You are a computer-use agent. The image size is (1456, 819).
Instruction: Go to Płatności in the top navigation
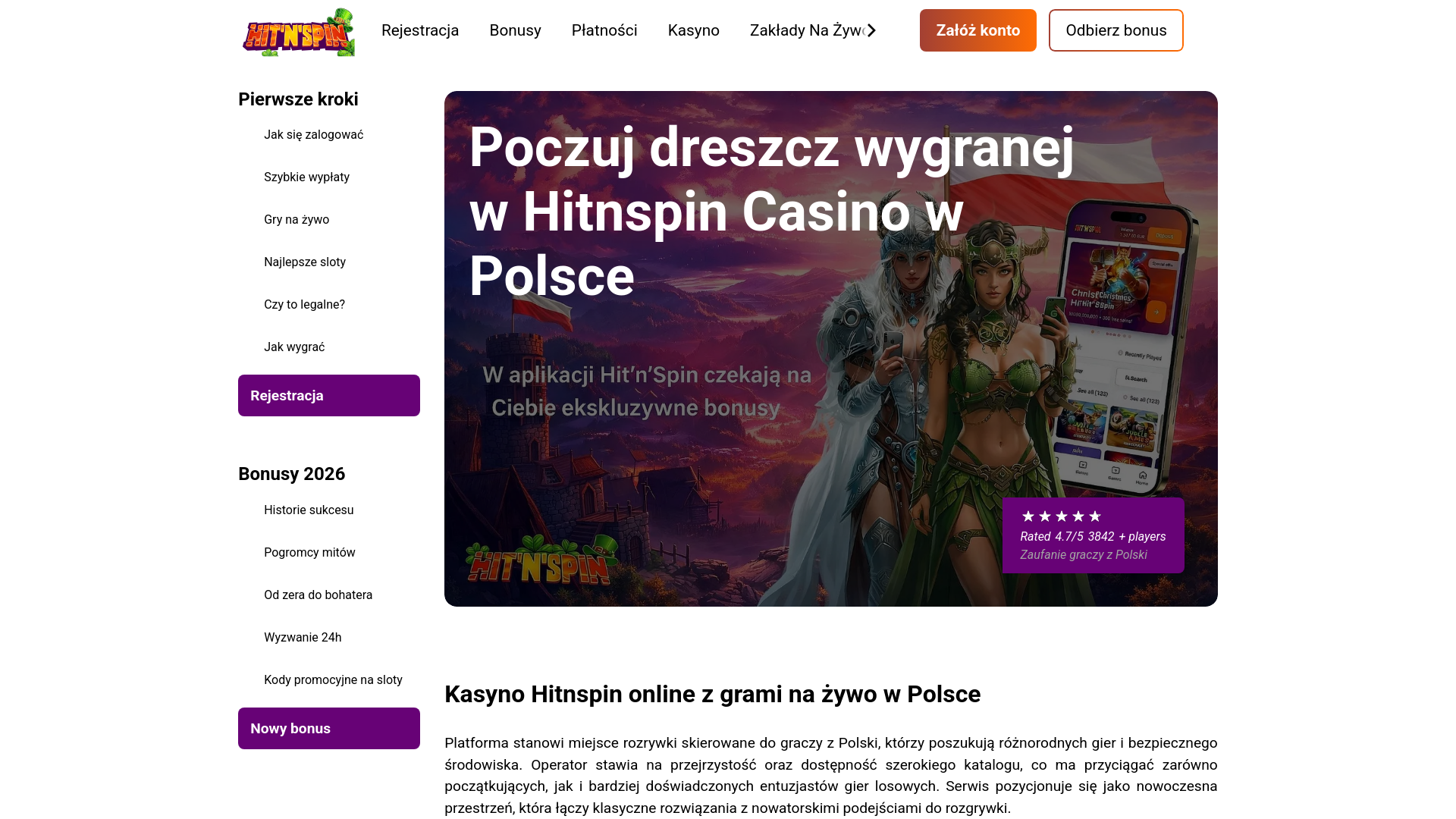(604, 30)
